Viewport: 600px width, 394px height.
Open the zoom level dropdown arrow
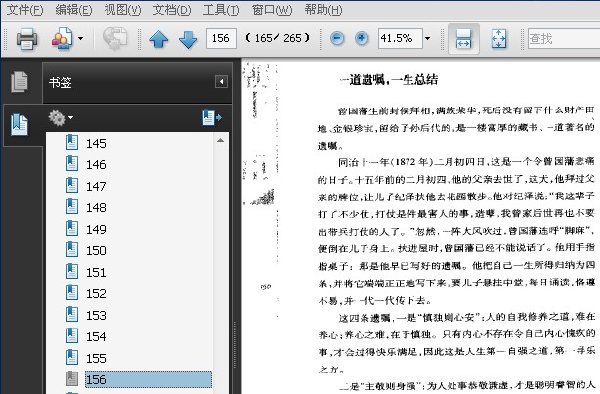(x=427, y=38)
